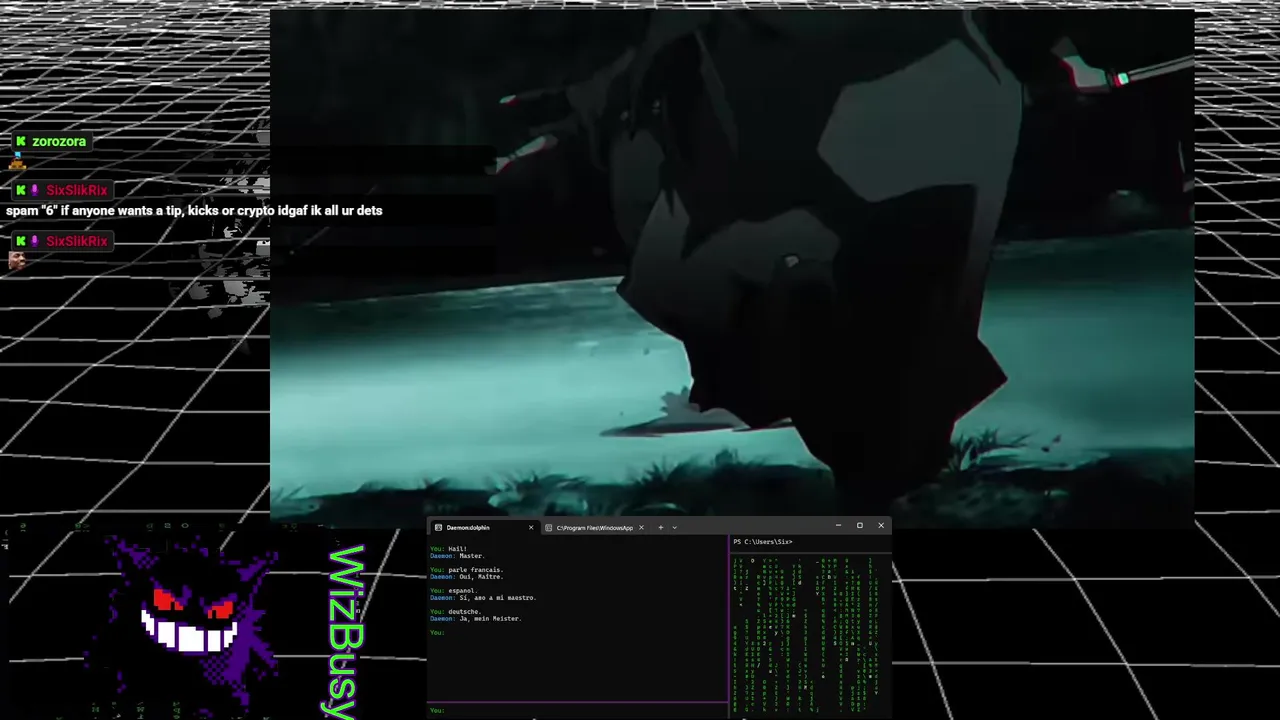Click the 'spam "6" if anyone wants' message

194,211
